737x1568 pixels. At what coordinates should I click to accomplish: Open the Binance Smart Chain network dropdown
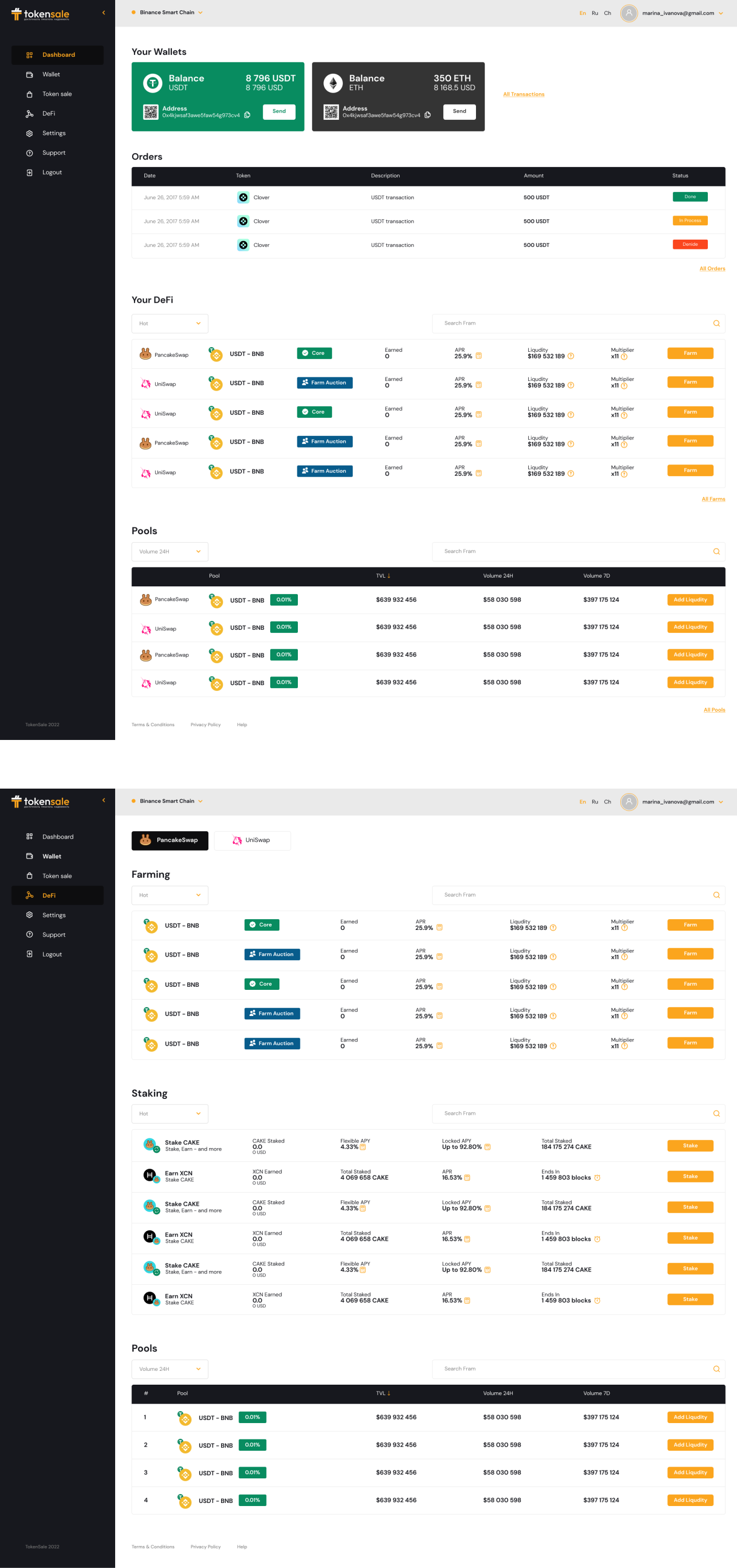[167, 13]
